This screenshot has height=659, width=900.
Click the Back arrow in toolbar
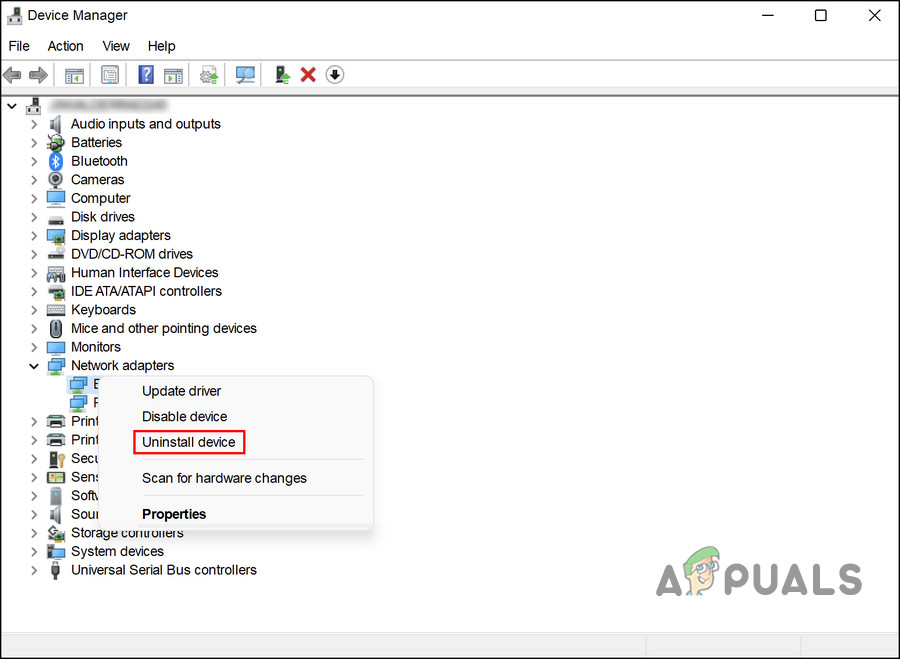(x=12, y=75)
